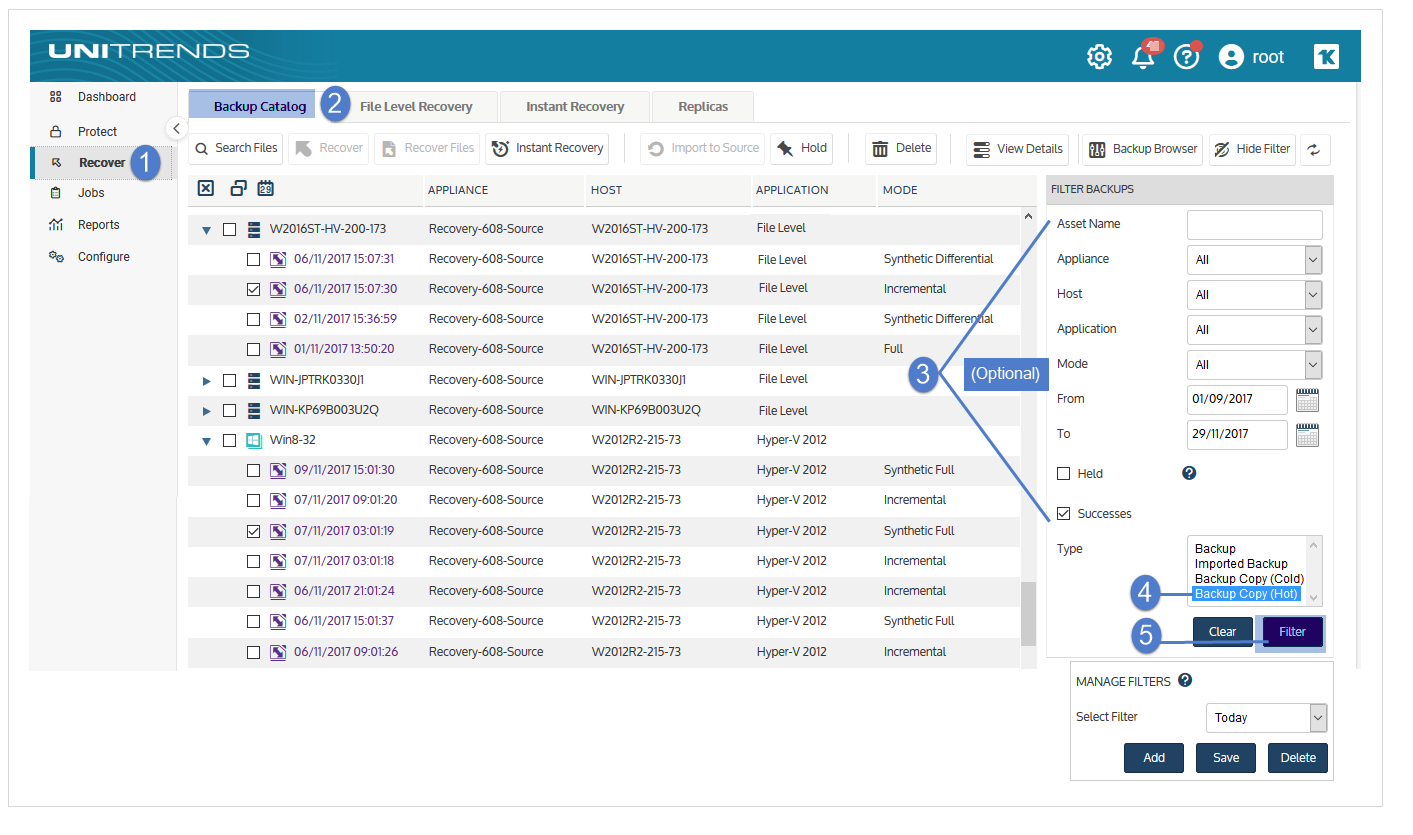Check the Win8-32 asset box
Viewport: 1413px width, 835px height.
coord(229,440)
